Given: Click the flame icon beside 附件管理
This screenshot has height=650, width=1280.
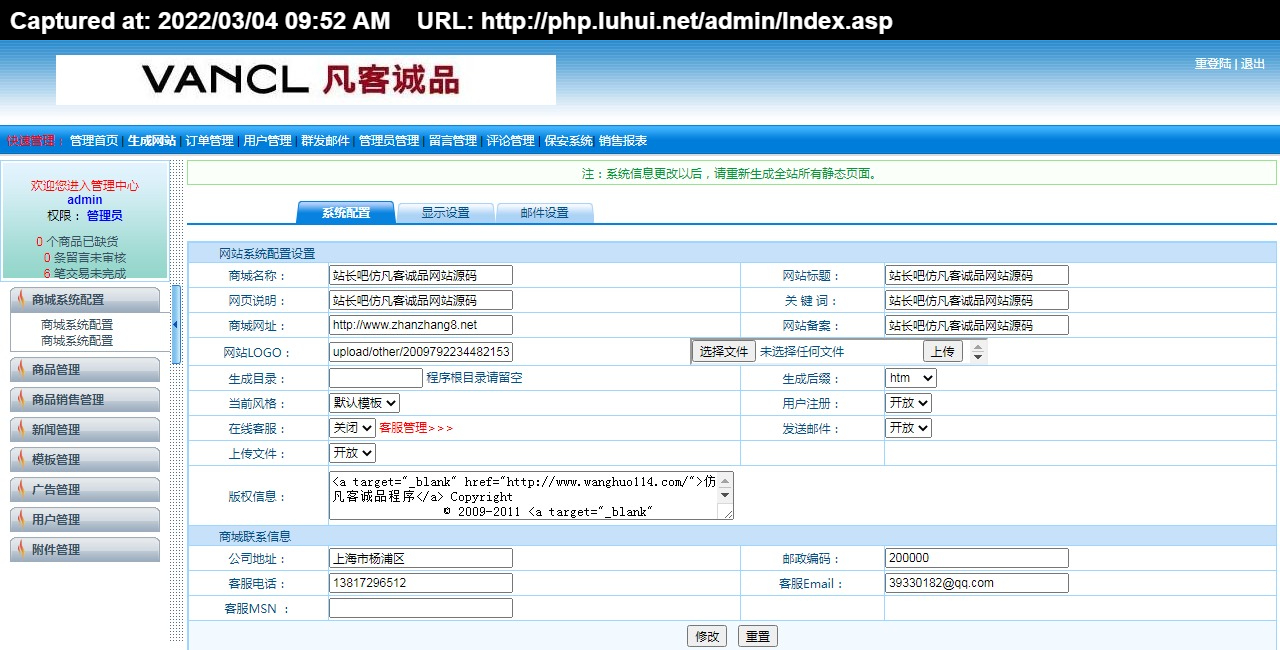Looking at the screenshot, I should (x=21, y=549).
